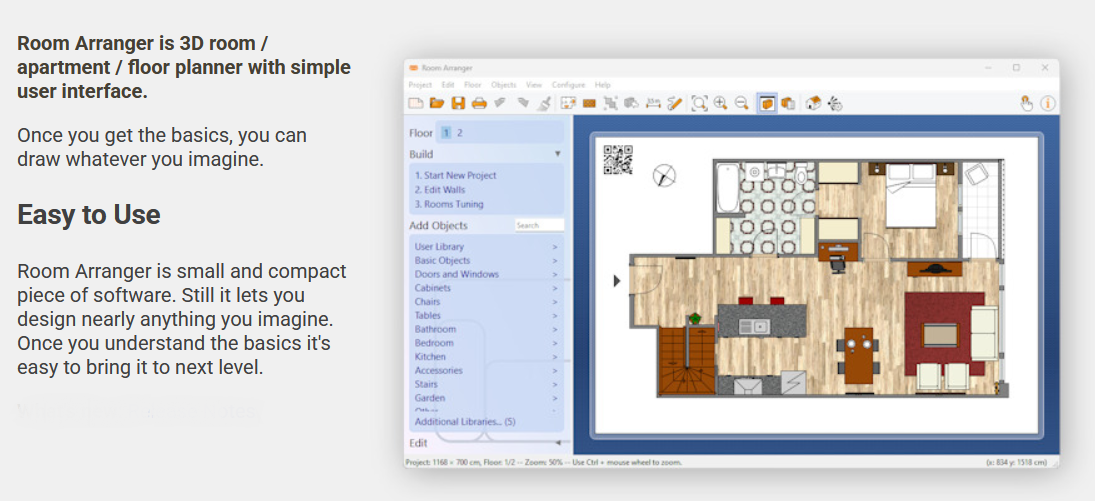Screen dimensions: 1095x501
Task: Open the Help menu
Action: click(603, 85)
